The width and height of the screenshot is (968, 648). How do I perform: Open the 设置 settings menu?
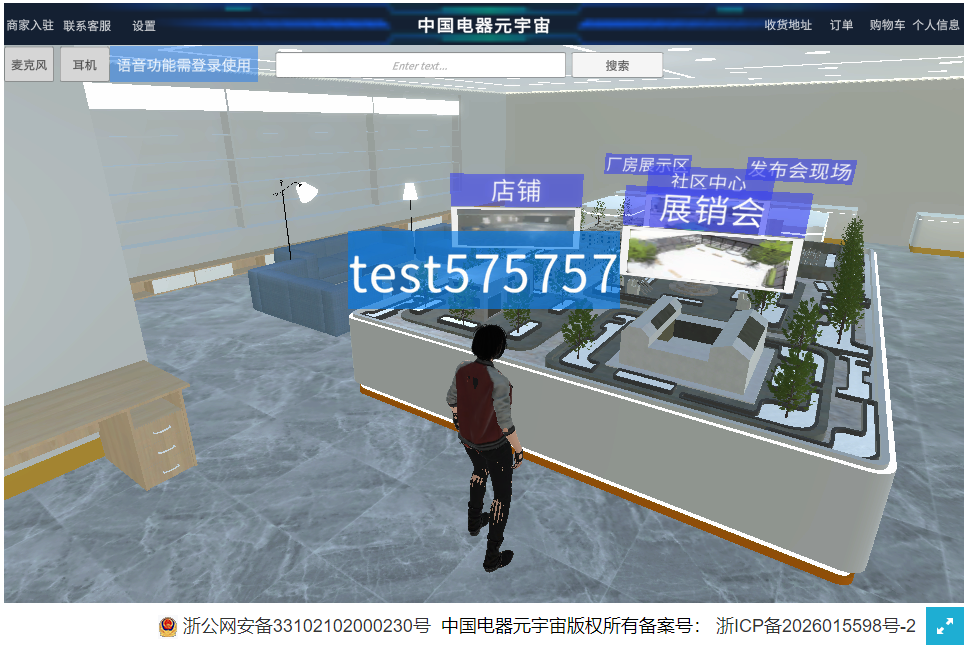144,25
